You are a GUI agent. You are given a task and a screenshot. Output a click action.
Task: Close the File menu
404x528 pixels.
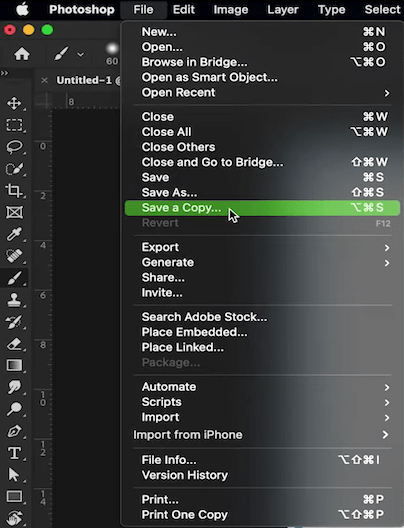[x=143, y=9]
